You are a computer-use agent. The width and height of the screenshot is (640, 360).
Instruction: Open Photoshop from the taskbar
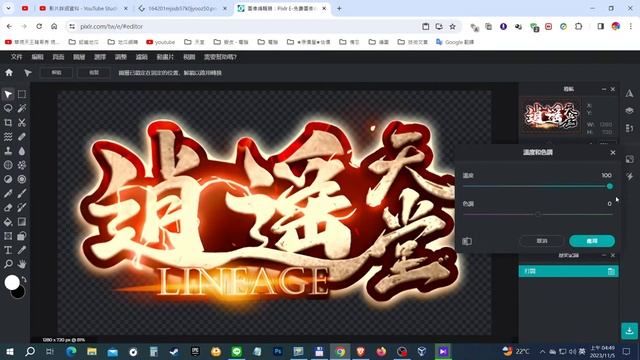[x=278, y=351]
